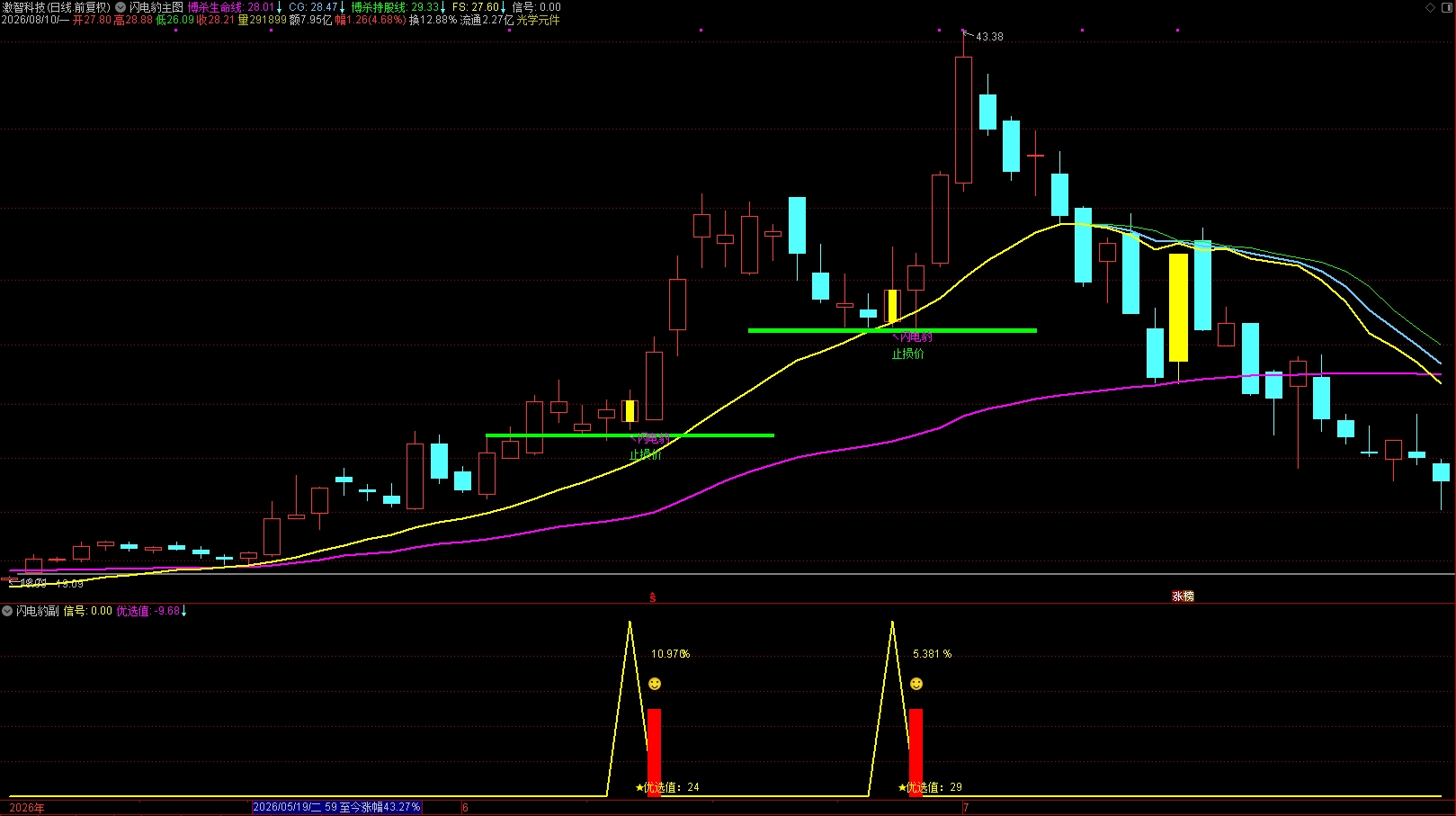Click the second smiley face near 5.381%
Screen dimensions: 1456x816
[916, 684]
